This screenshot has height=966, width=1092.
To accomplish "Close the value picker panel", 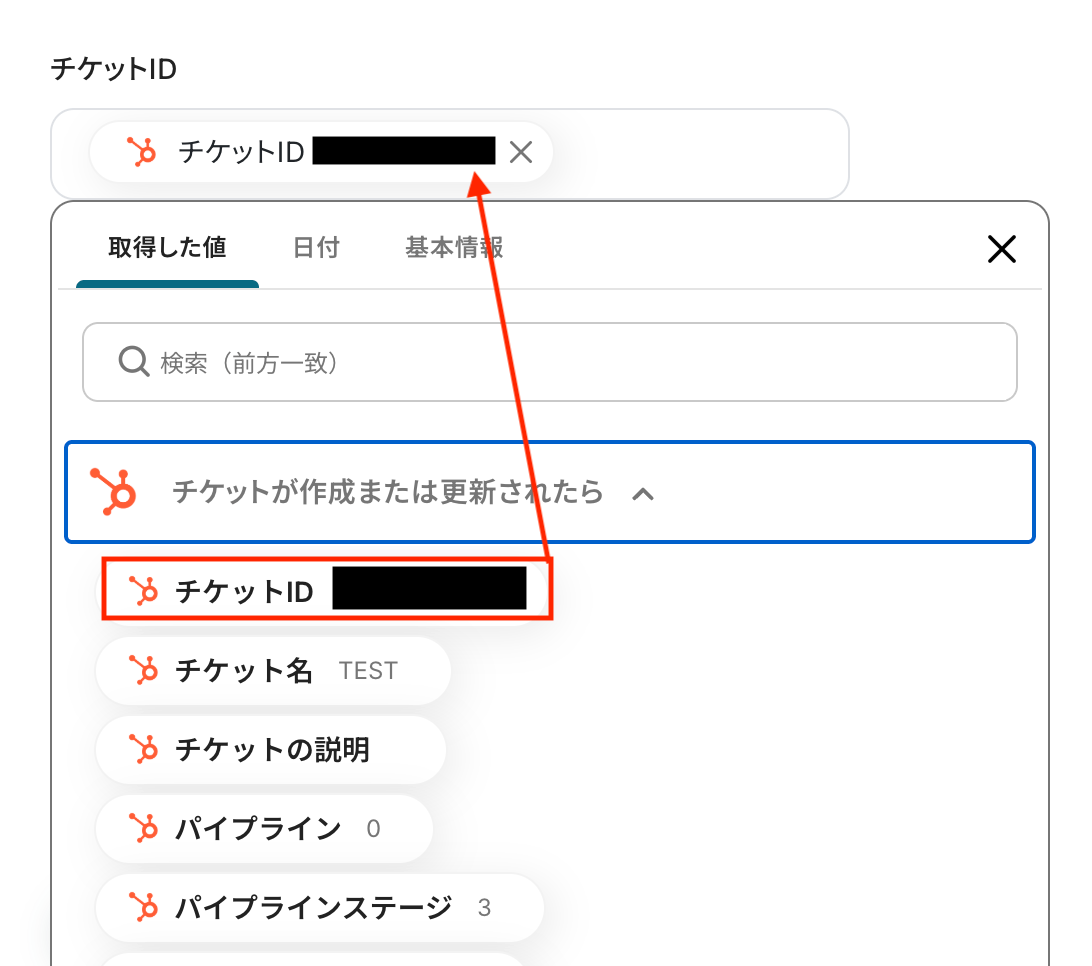I will [x=1001, y=249].
